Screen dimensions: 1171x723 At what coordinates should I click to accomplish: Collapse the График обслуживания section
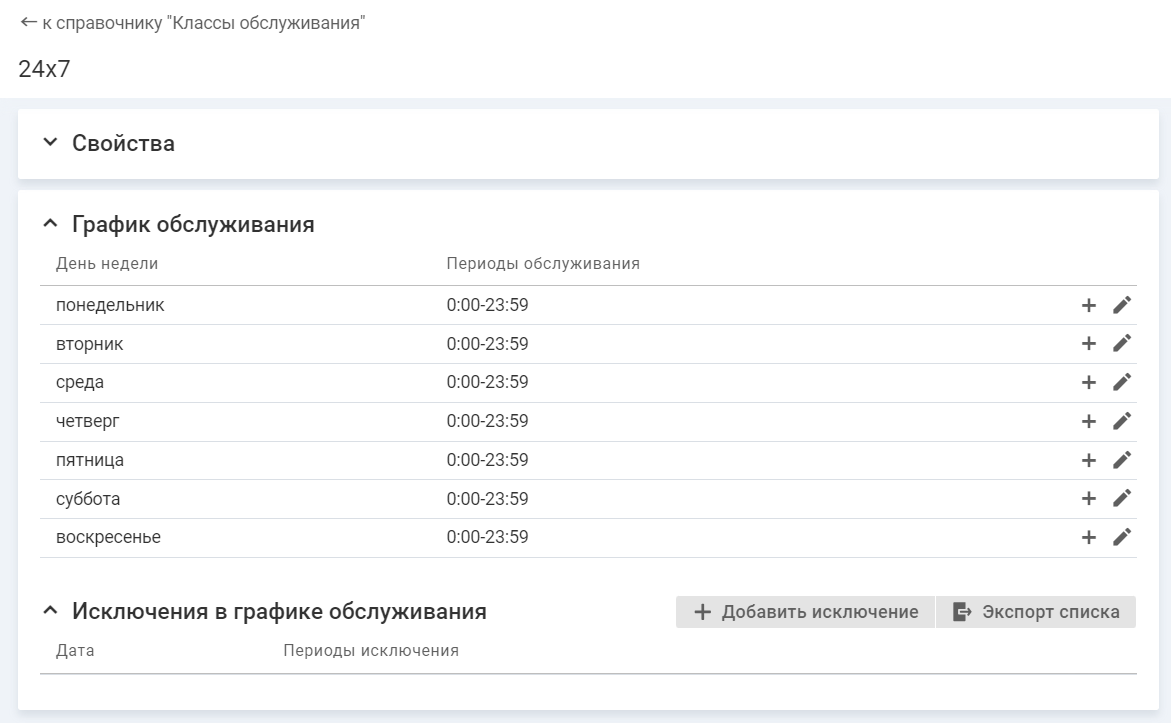pyautogui.click(x=51, y=224)
